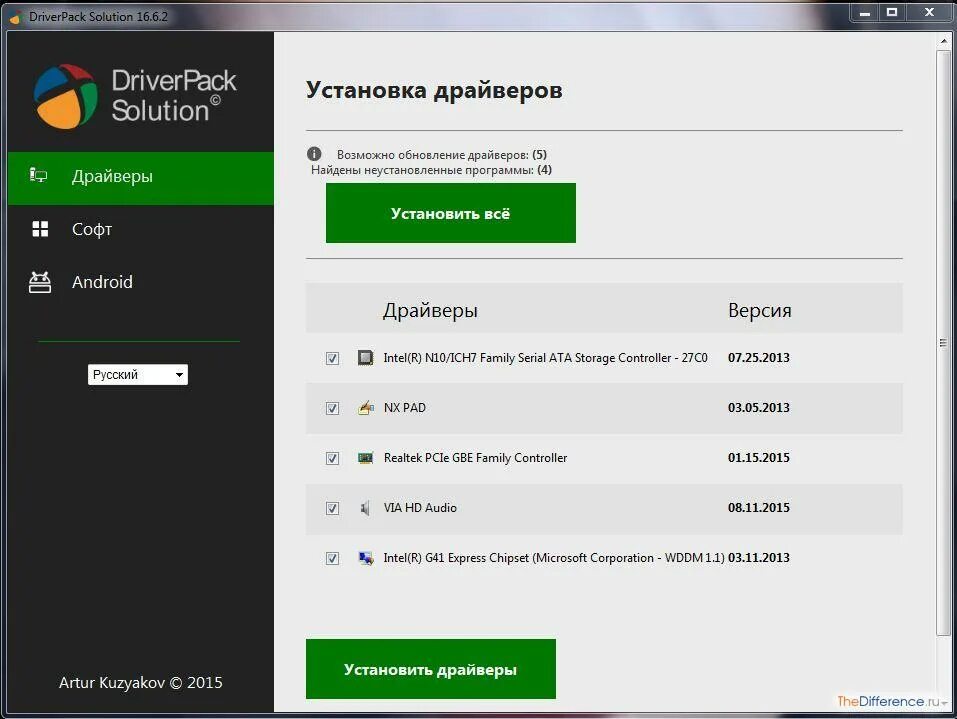The image size is (957, 719).
Task: Click the info icon near driver updates notice
Action: click(314, 154)
